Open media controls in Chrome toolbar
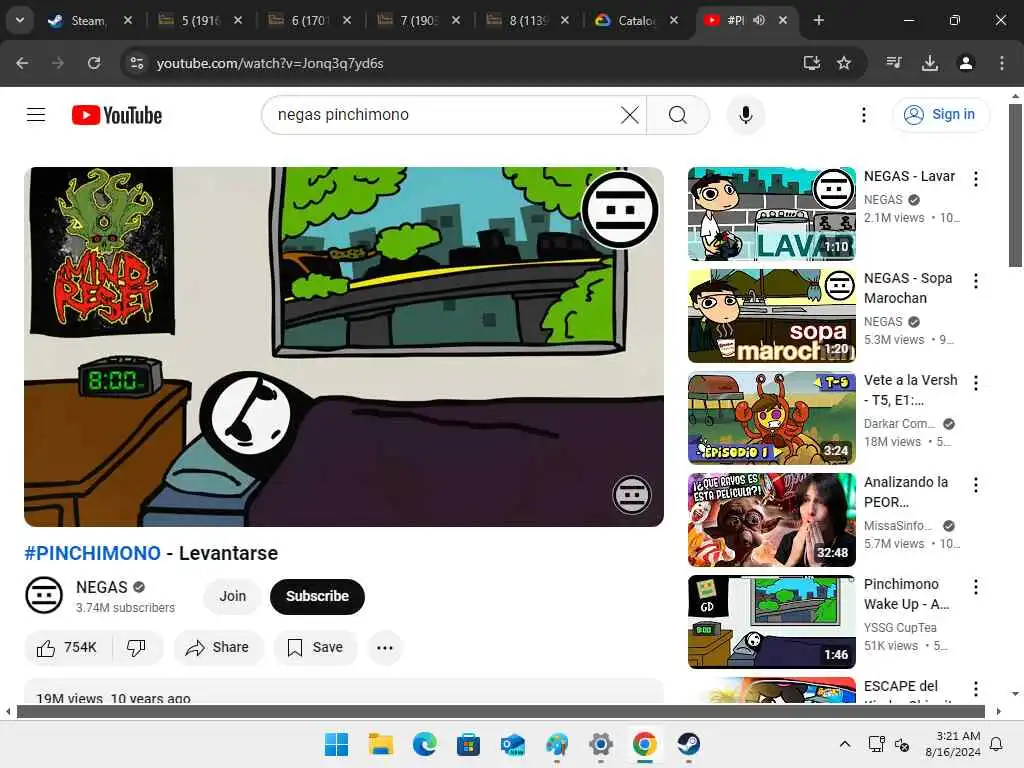The image size is (1024, 768). pyautogui.click(x=893, y=63)
